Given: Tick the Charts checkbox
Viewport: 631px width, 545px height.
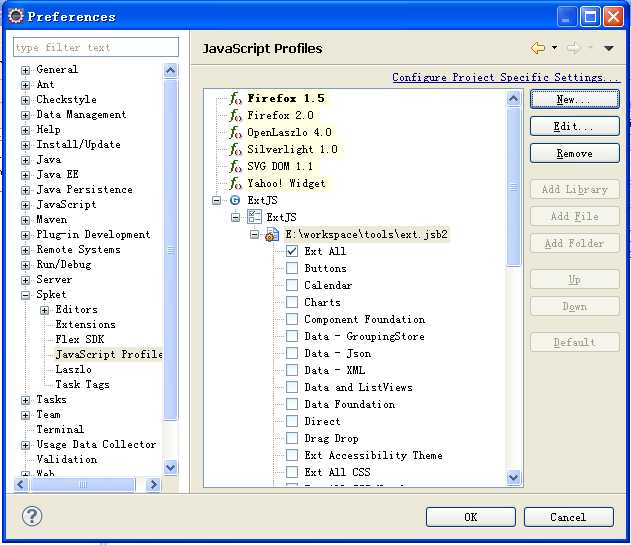Looking at the screenshot, I should (x=292, y=302).
